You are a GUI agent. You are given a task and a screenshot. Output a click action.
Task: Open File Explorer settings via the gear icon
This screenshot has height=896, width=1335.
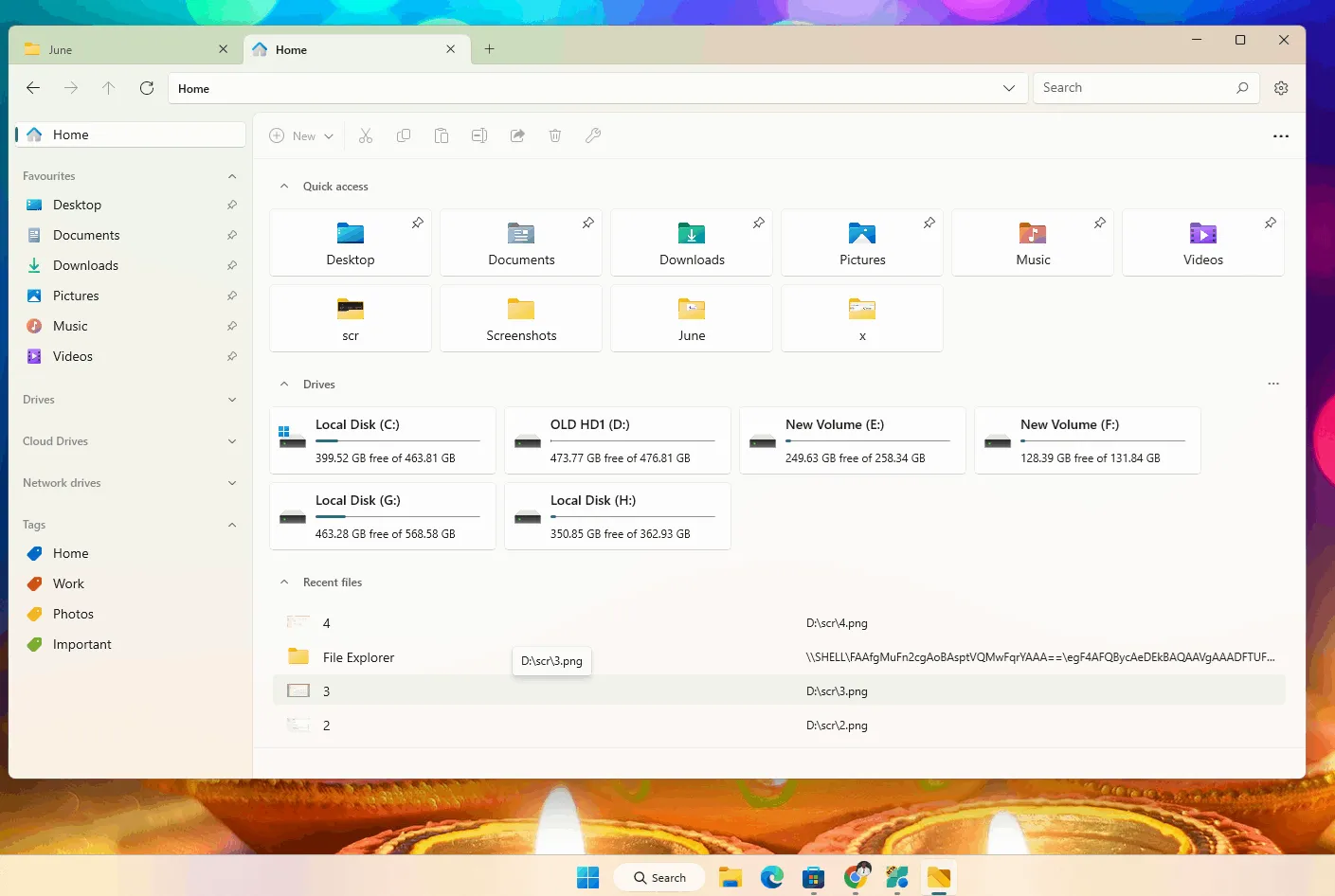pos(1281,87)
